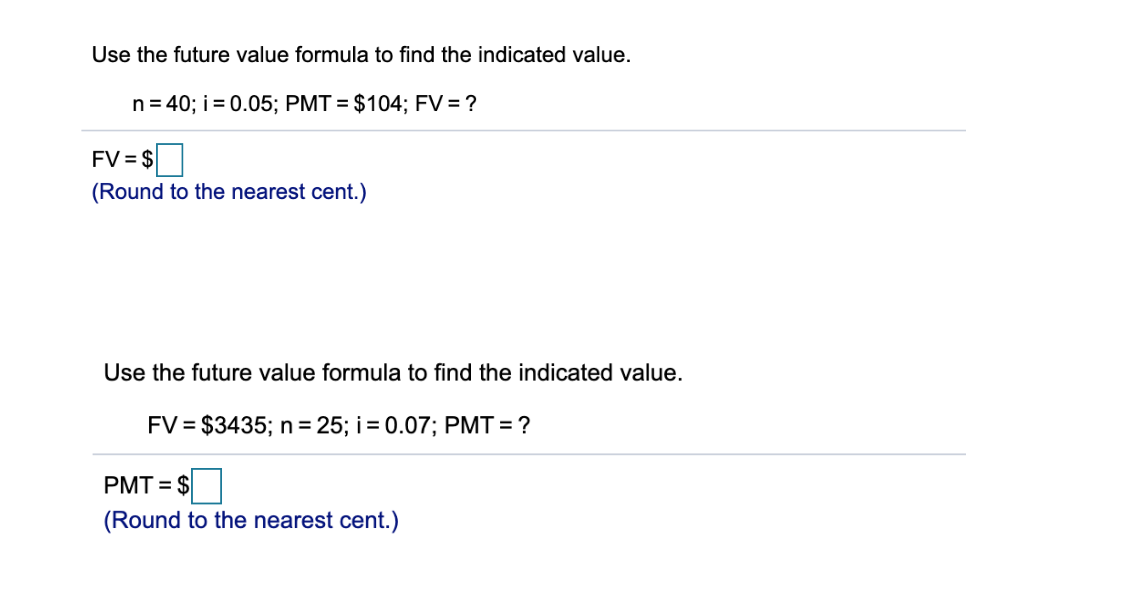Click the n = 25 value text
The image size is (1132, 590).
[313, 425]
